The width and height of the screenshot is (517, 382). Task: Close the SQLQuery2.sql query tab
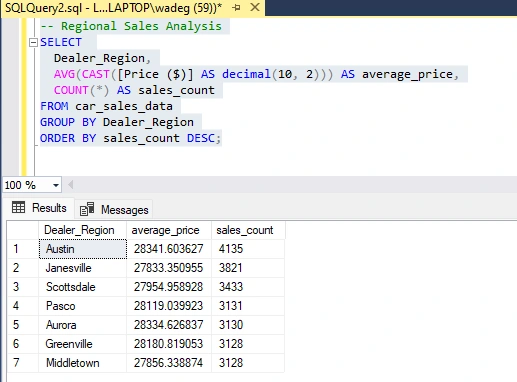coord(255,7)
